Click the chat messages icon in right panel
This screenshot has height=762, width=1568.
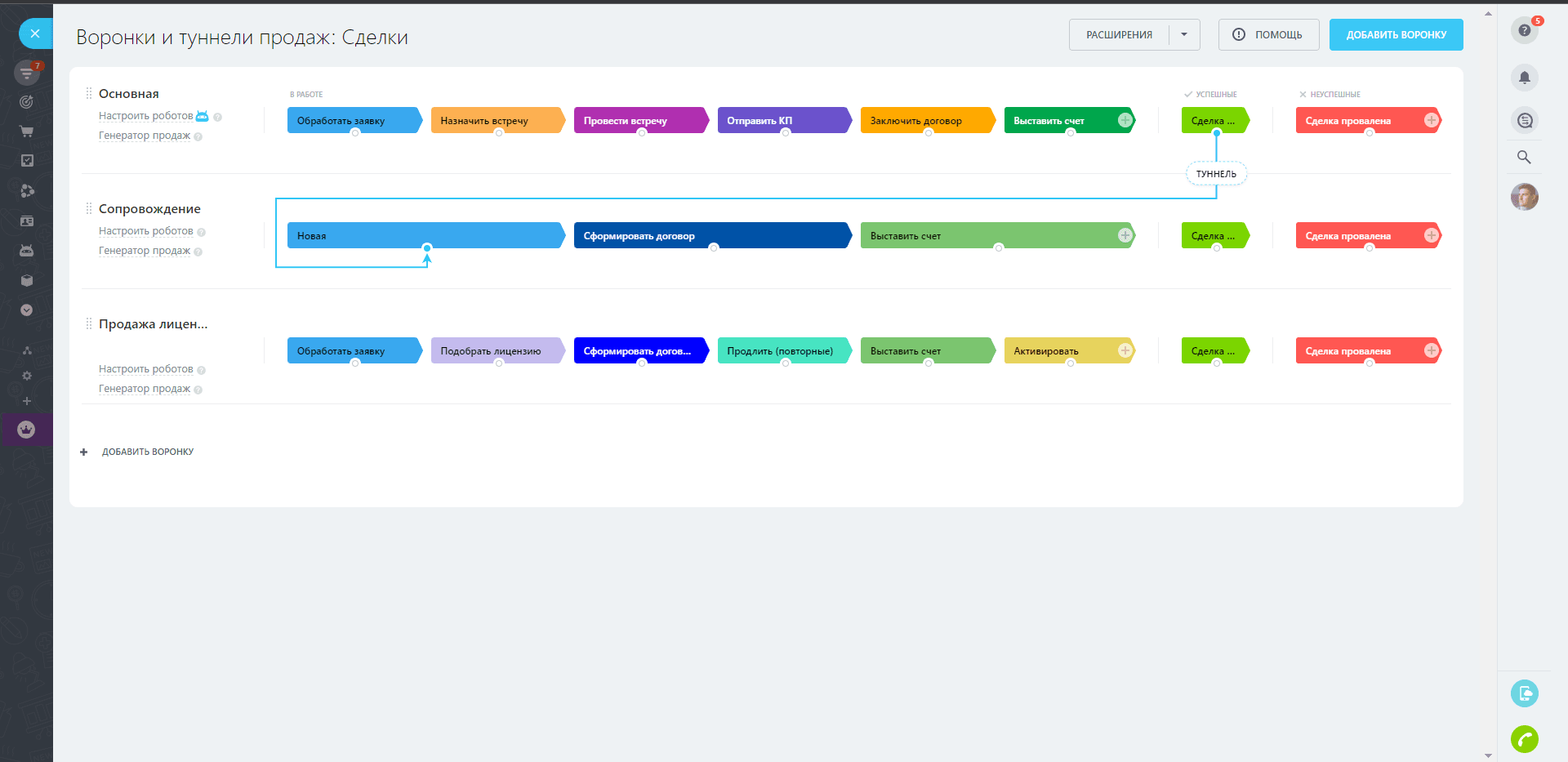1524,121
